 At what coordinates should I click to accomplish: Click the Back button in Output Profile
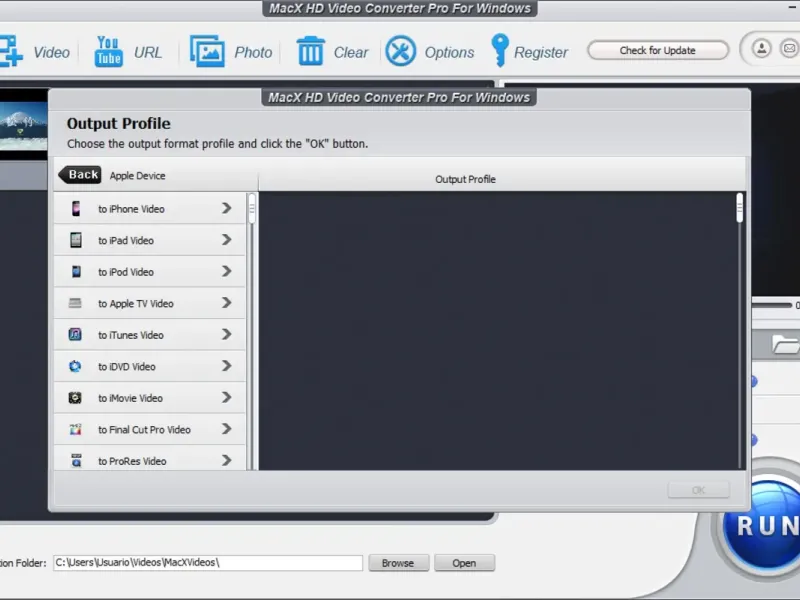point(80,174)
